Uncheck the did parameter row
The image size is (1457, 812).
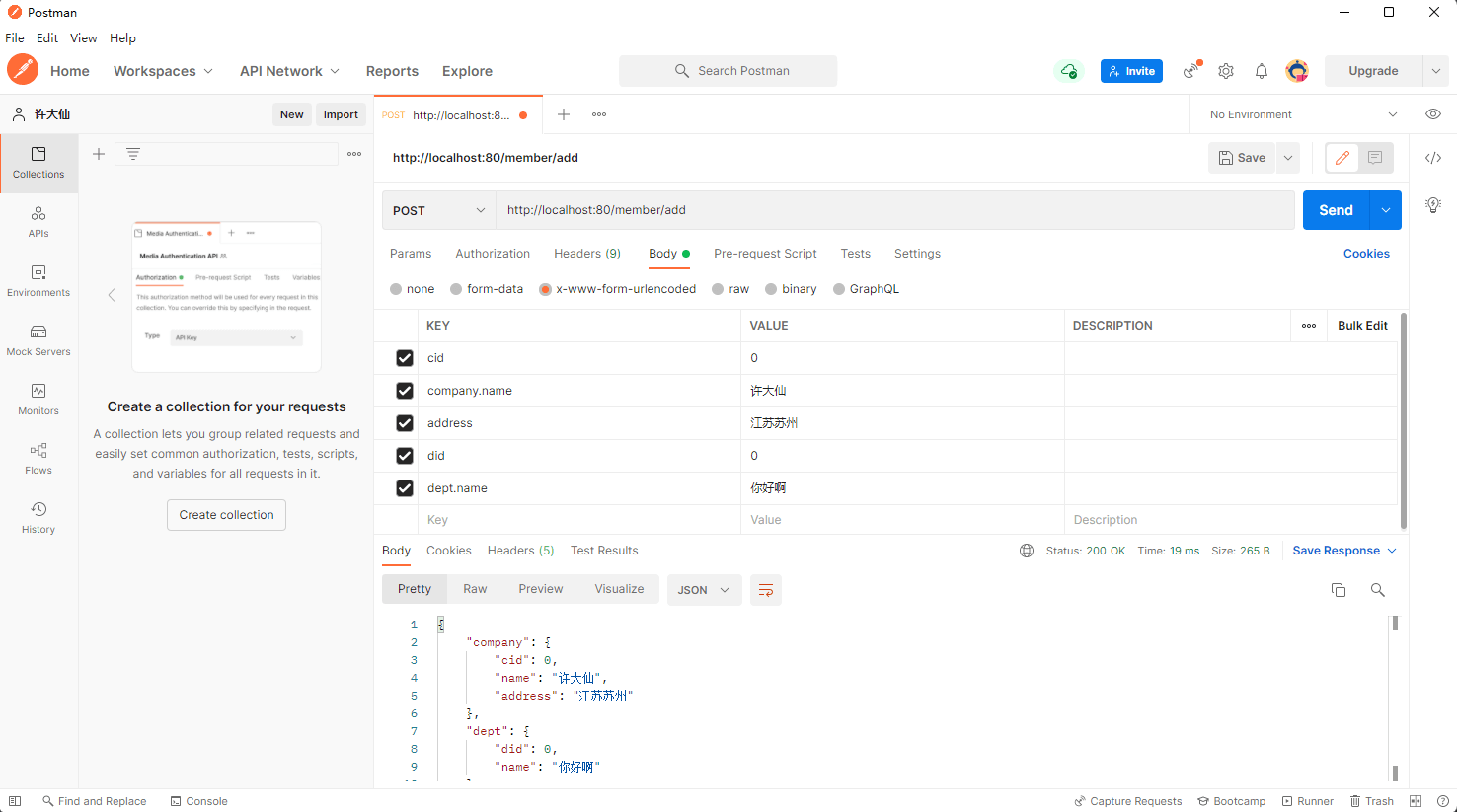(x=405, y=456)
